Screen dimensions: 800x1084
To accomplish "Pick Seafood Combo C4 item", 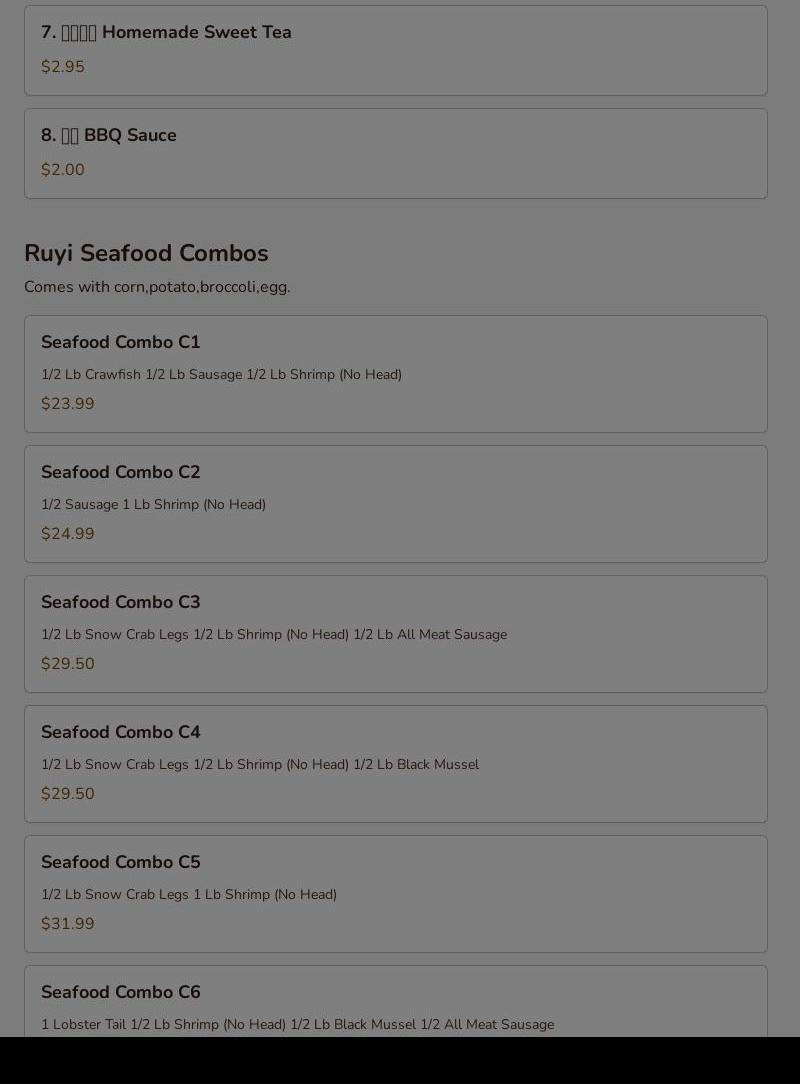I will tap(396, 764).
